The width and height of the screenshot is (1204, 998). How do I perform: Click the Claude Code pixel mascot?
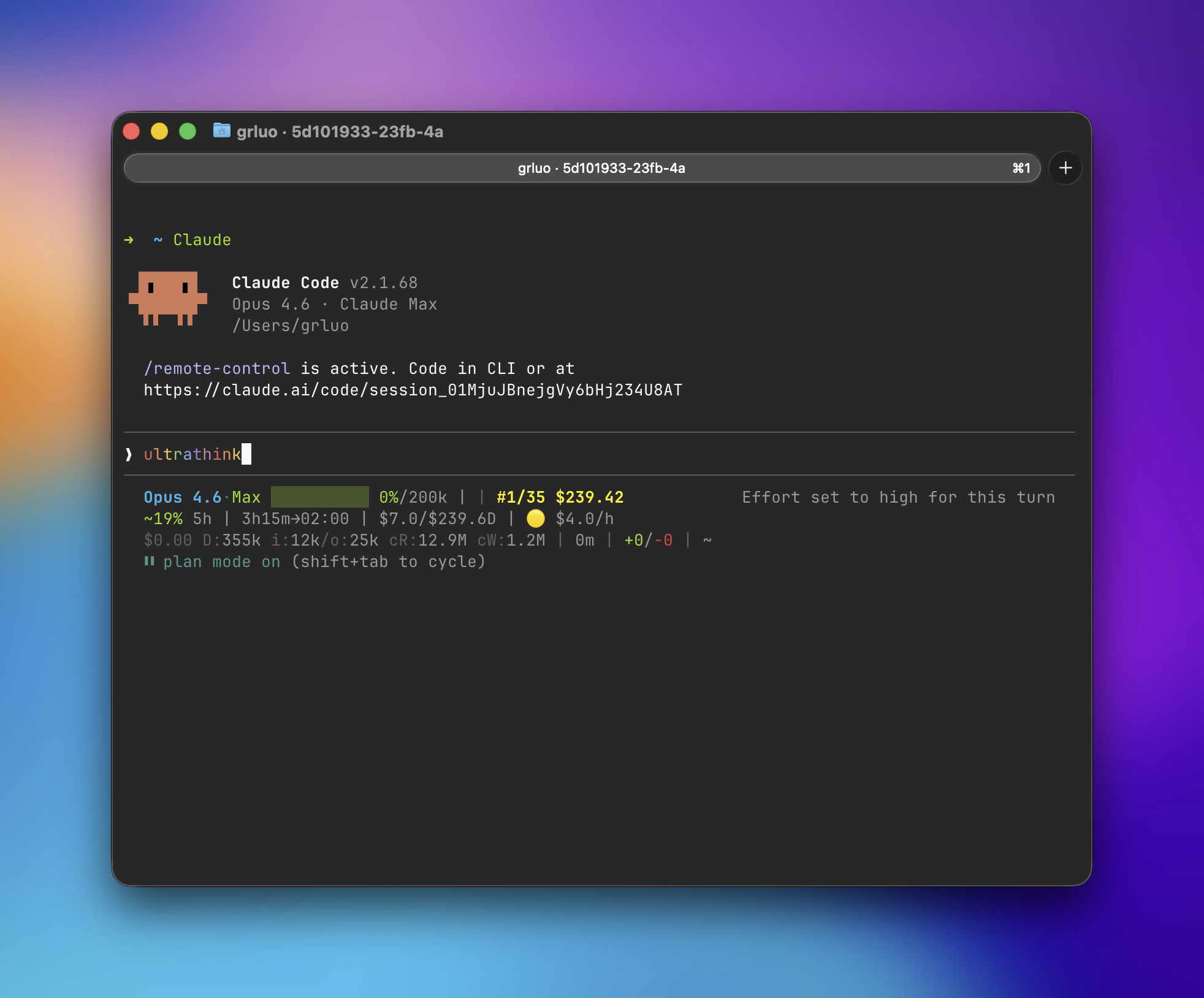(x=167, y=298)
